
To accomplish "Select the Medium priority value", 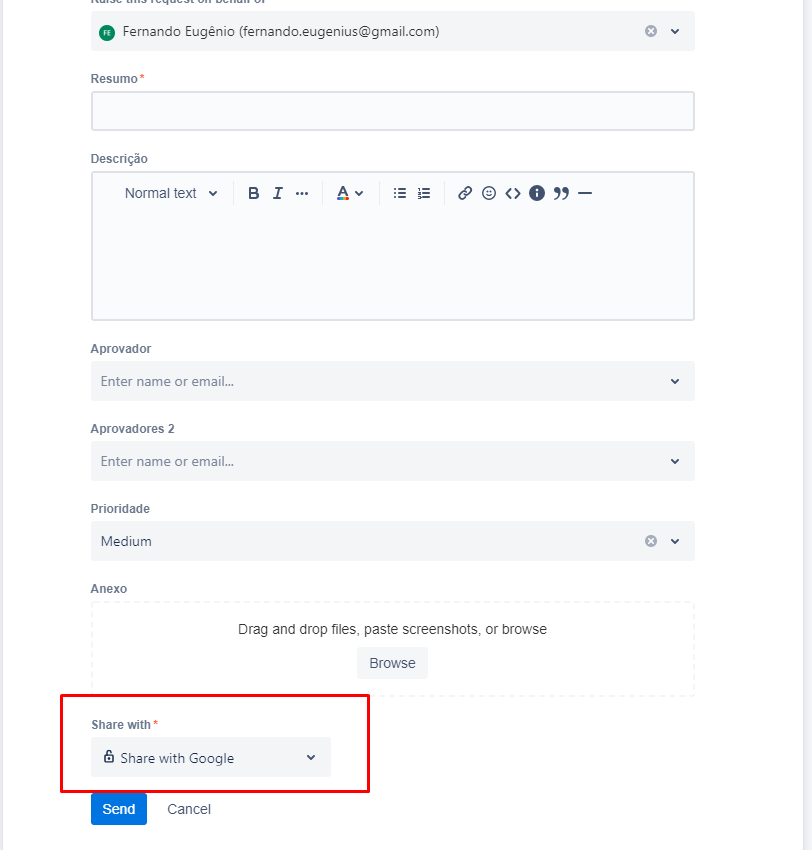I will 126,541.
